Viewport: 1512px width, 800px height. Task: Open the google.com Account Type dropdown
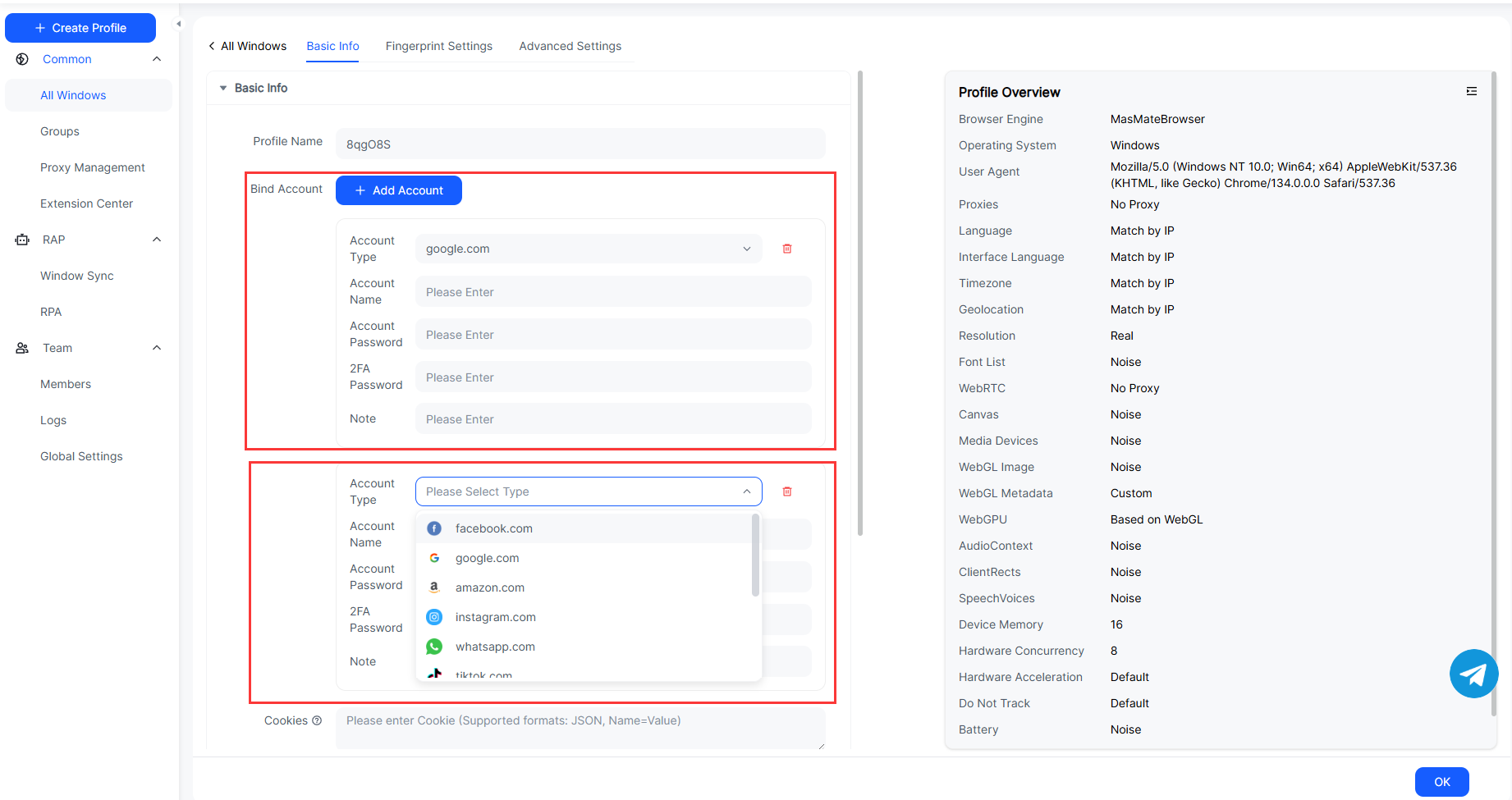coord(588,249)
